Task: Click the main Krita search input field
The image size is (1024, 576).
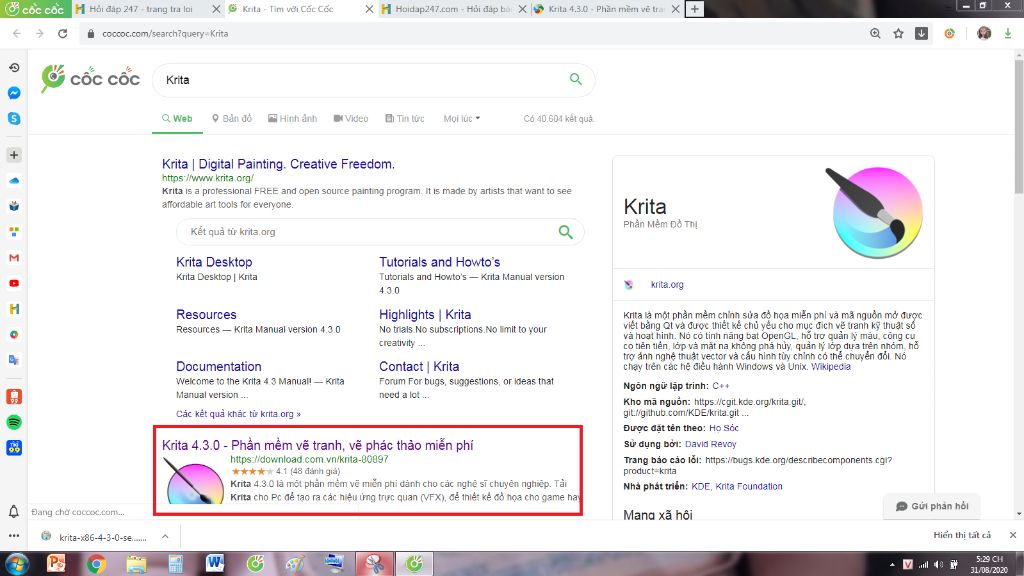Action: (x=362, y=80)
